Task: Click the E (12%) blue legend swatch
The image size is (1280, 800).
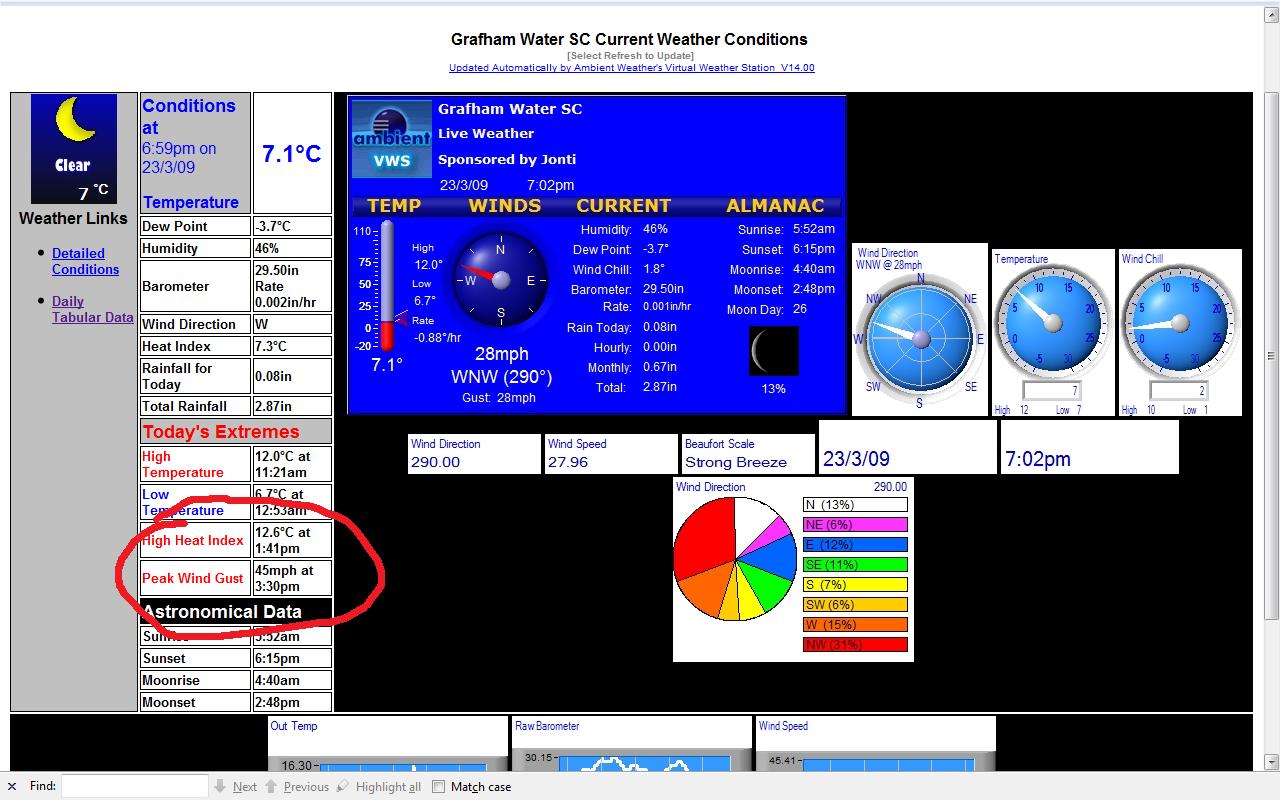Action: click(855, 545)
